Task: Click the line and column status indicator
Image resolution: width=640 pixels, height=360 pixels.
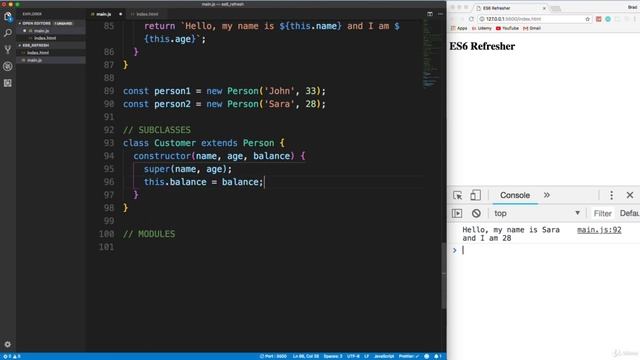Action: point(305,356)
